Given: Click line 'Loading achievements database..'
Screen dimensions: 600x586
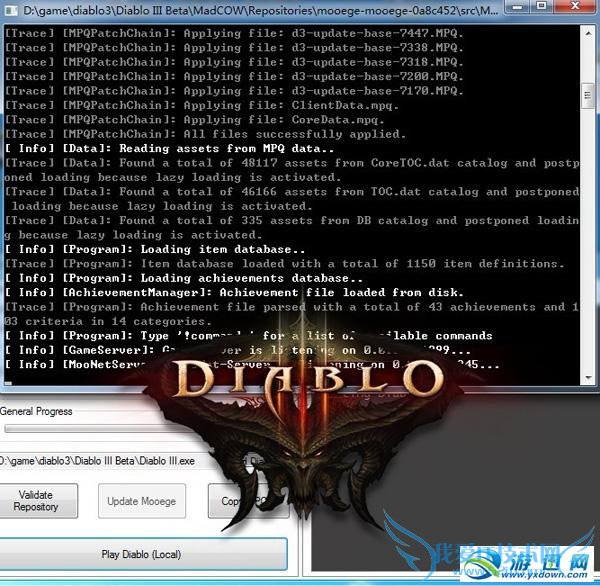Looking at the screenshot, I should coord(184,278).
